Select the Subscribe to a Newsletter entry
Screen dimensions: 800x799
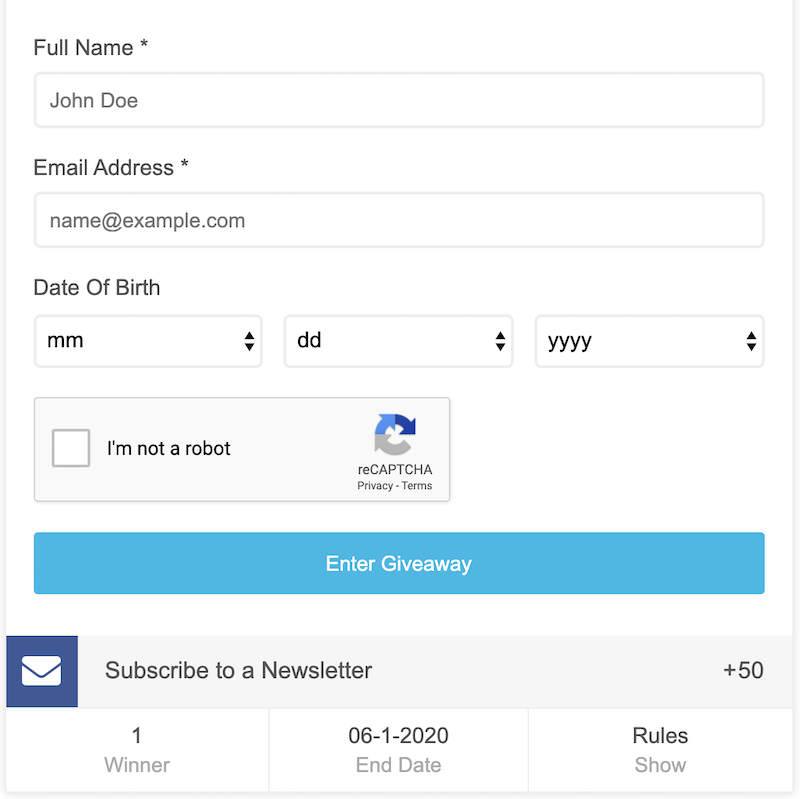238,671
